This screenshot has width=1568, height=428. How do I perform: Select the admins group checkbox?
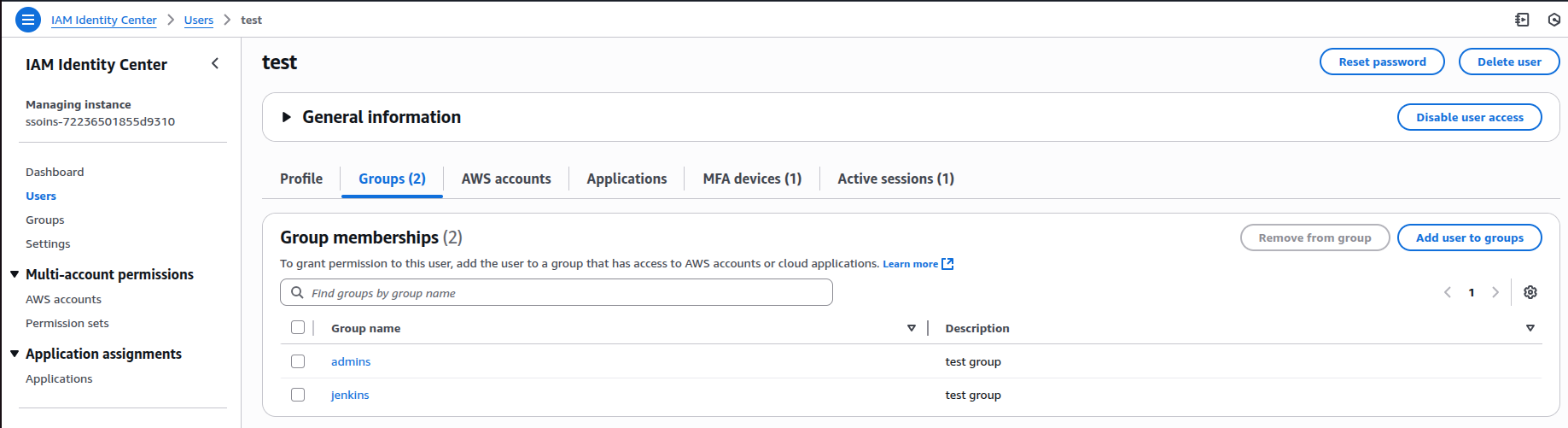point(298,361)
